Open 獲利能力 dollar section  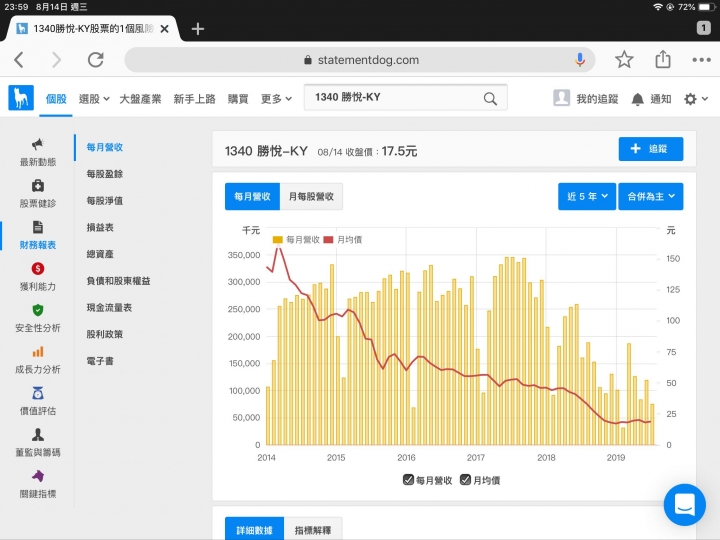[x=38, y=276]
